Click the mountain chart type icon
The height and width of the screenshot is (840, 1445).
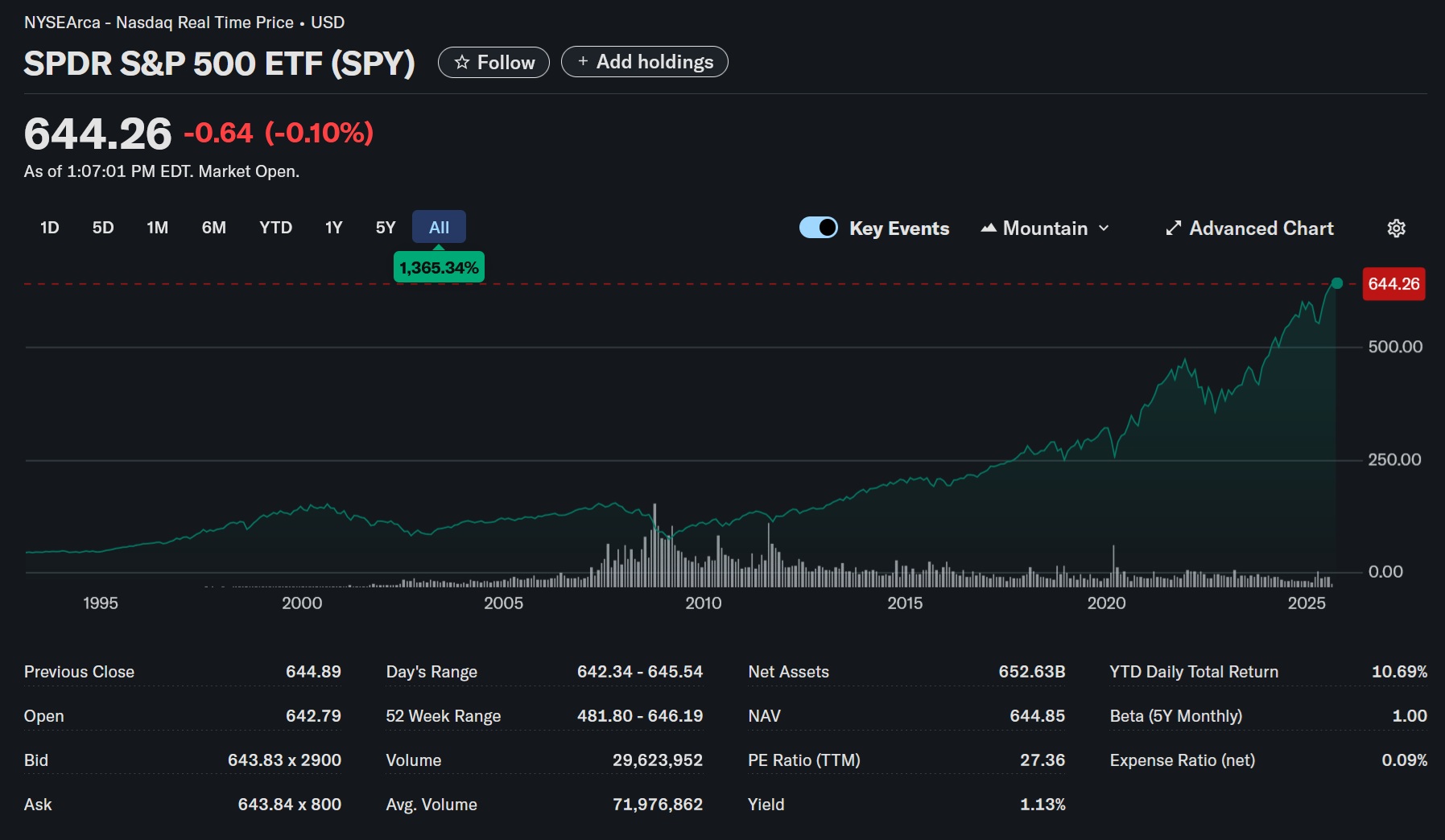989,229
